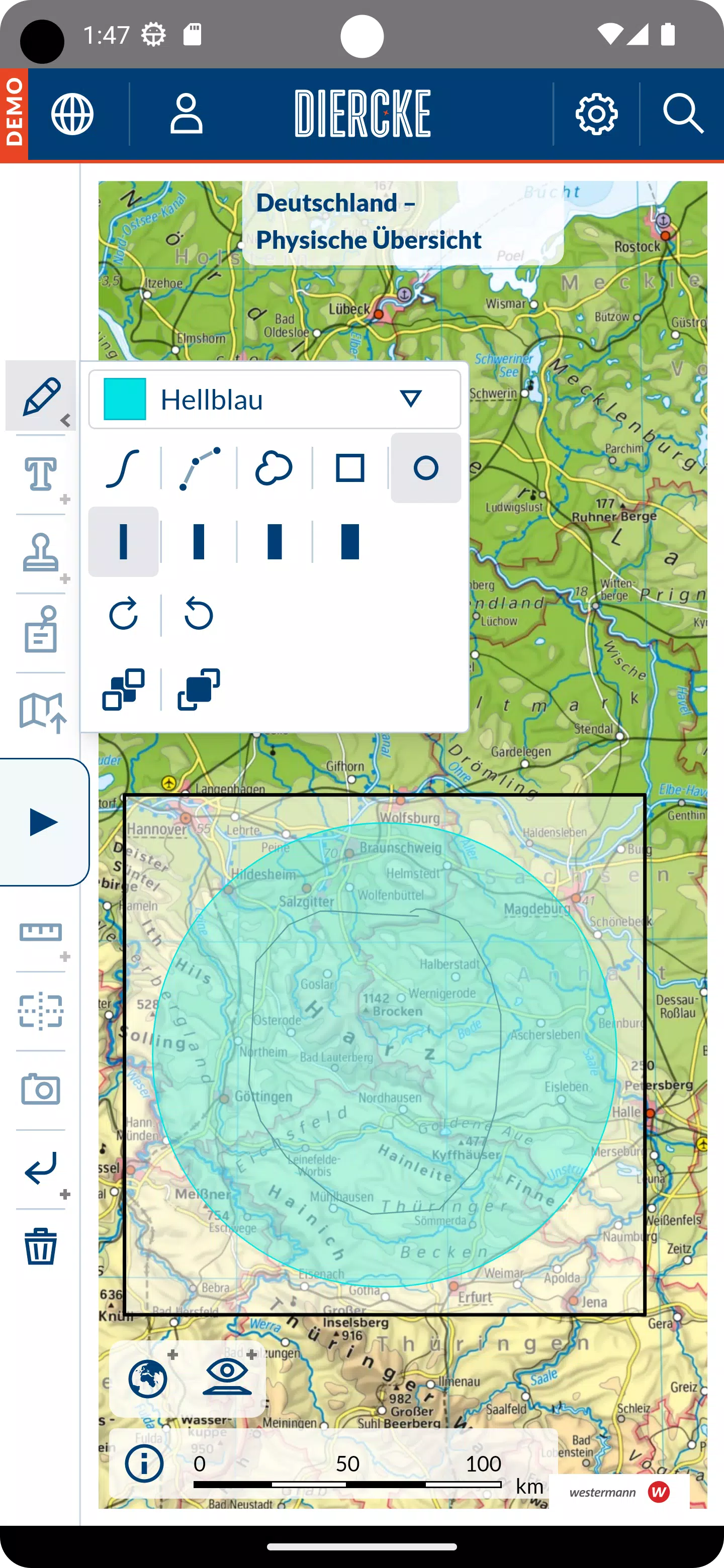Viewport: 724px width, 1568px height.
Task: Choose the rectangle shape tool
Action: pyautogui.click(x=350, y=468)
